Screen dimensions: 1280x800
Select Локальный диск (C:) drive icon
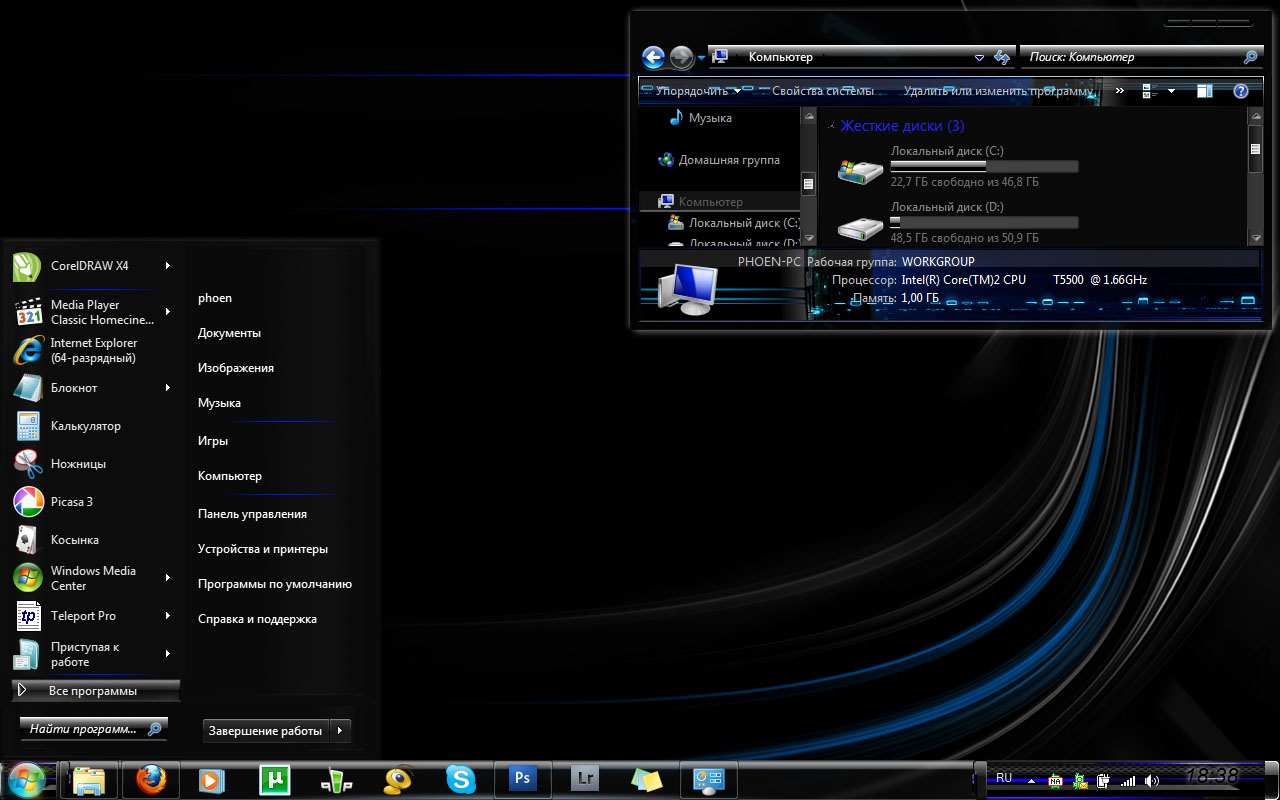[x=860, y=171]
